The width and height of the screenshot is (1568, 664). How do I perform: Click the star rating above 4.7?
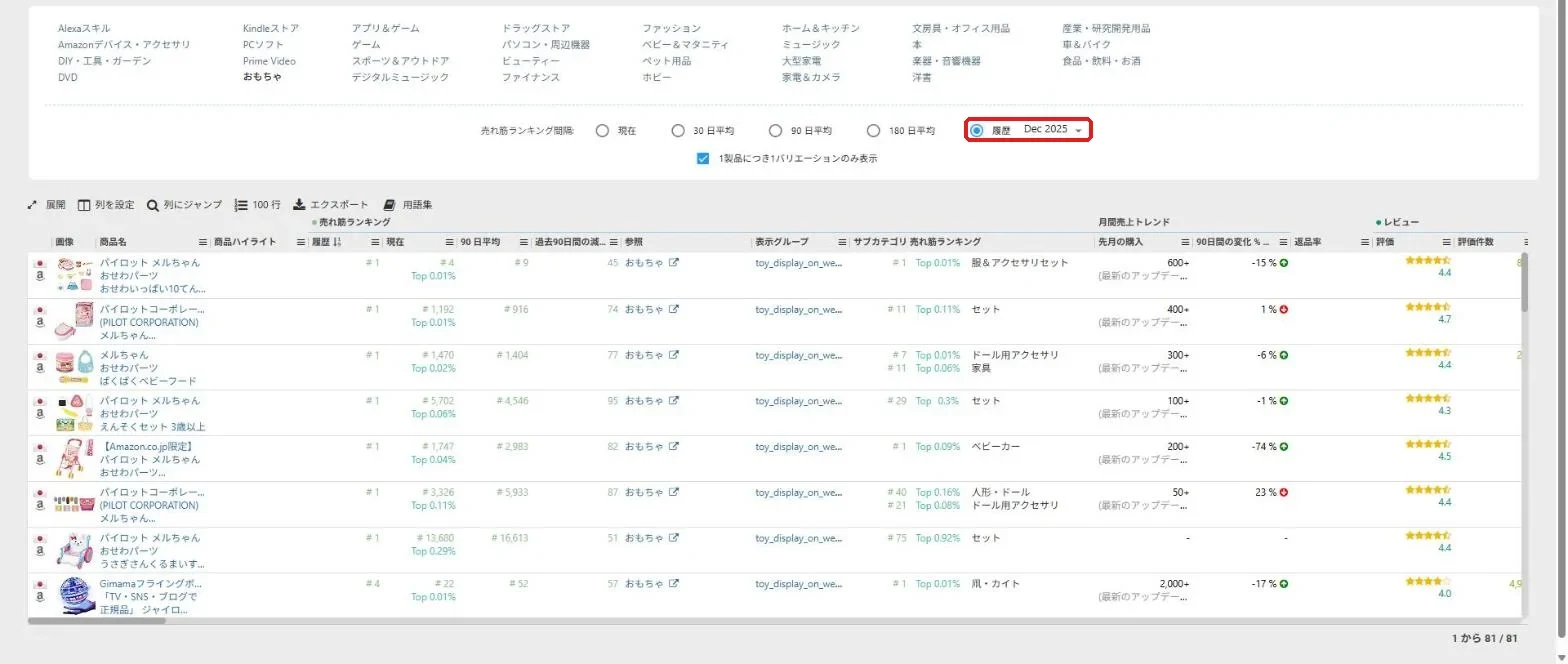pos(1428,307)
